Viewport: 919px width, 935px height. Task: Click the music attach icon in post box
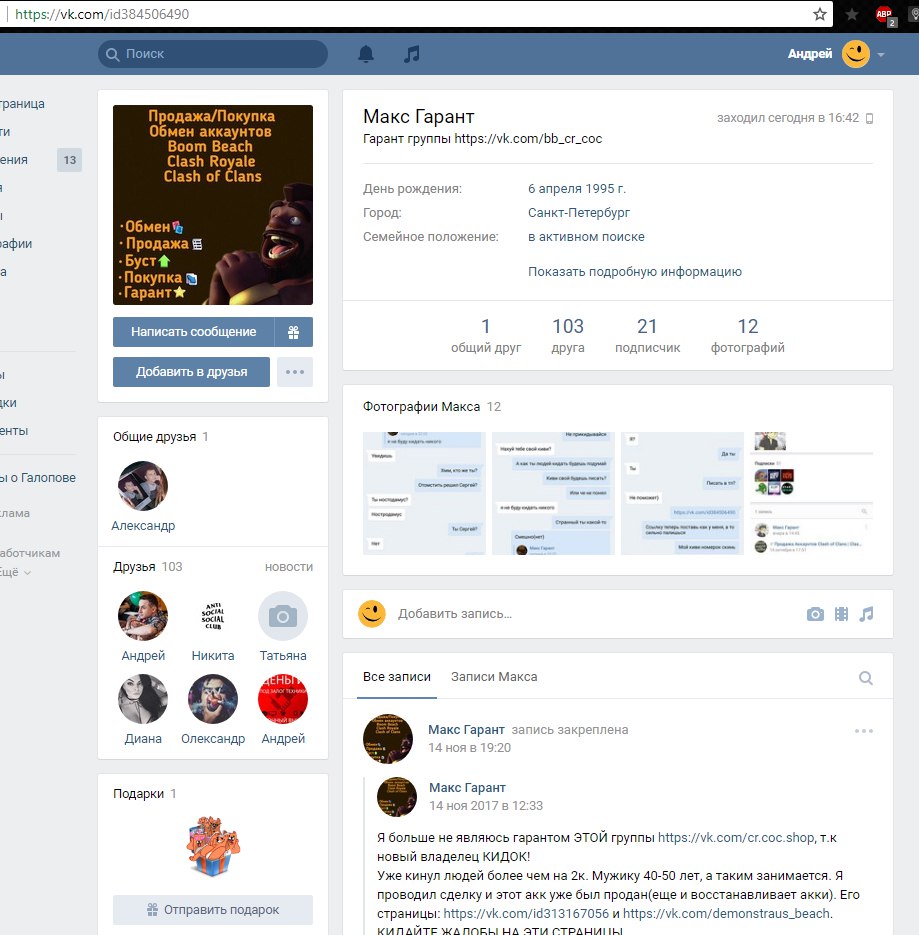pyautogui.click(x=866, y=614)
